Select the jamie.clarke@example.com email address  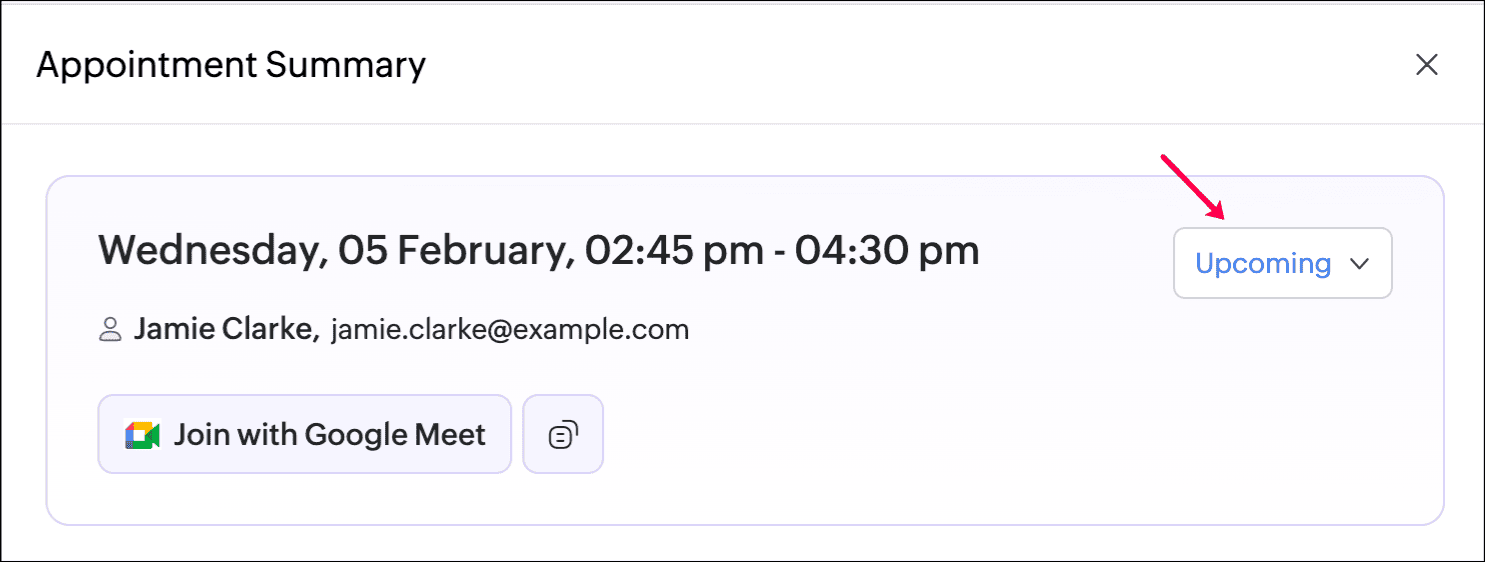tap(510, 330)
